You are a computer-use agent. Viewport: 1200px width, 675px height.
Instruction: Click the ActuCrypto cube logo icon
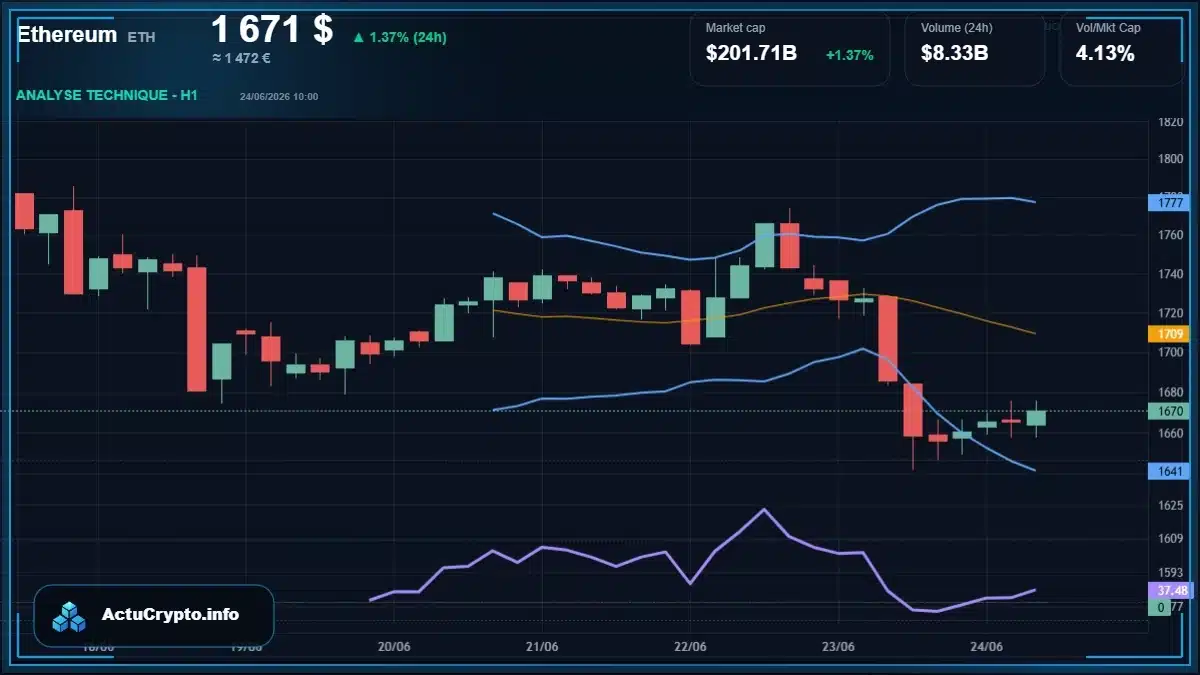70,616
